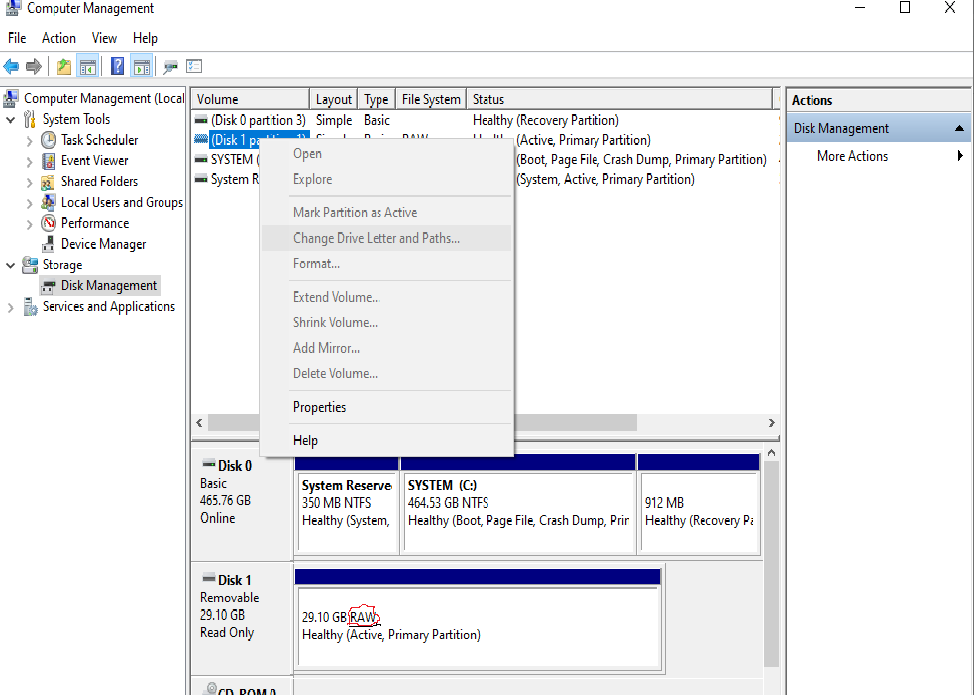The width and height of the screenshot is (974, 695).
Task: Select the 29.10 GB RAW partition block
Action: click(477, 619)
